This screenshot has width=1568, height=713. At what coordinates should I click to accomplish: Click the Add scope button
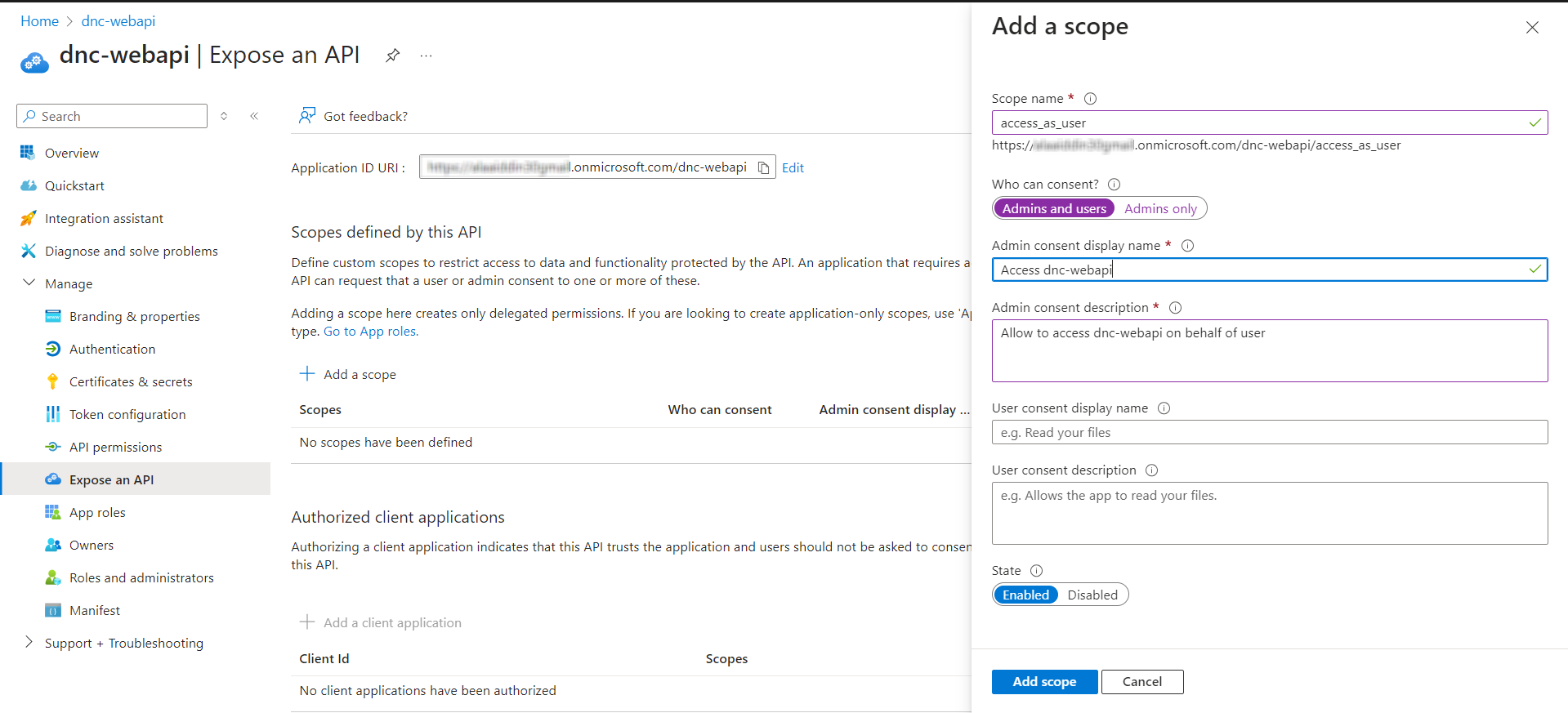point(1044,681)
